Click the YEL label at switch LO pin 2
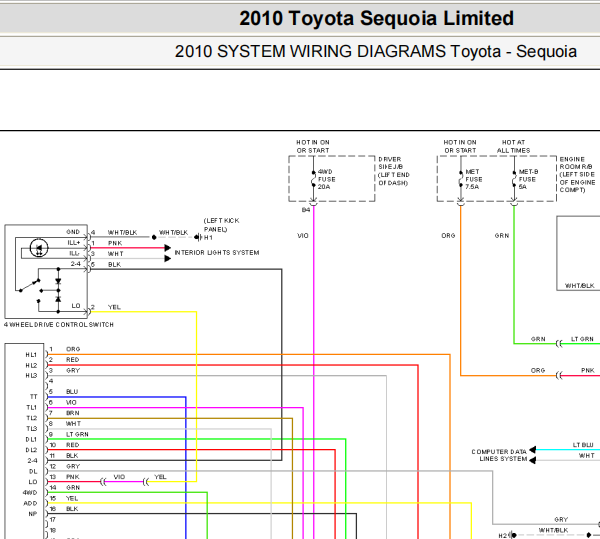The image size is (600, 539). [x=114, y=307]
